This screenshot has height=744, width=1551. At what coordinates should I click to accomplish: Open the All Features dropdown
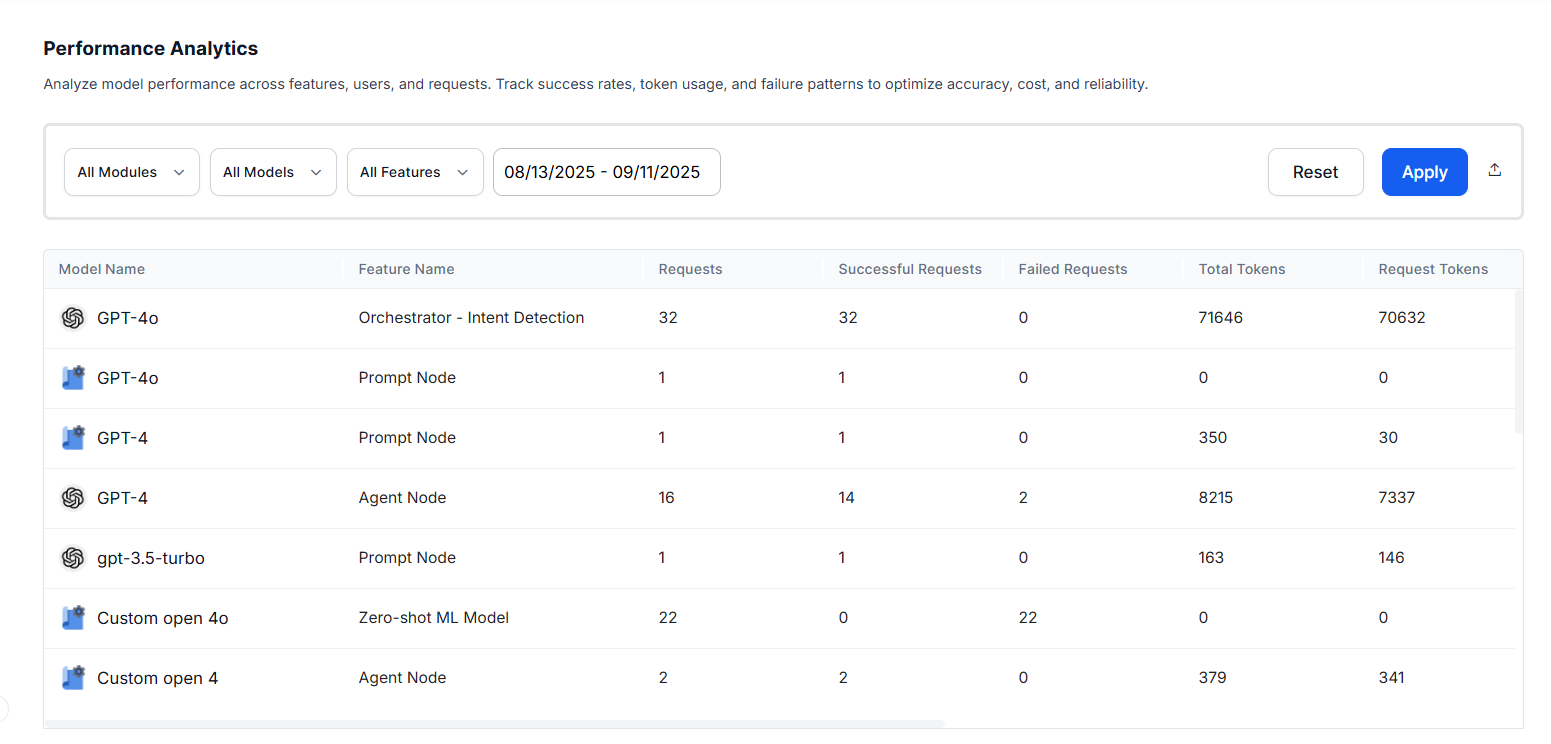pyautogui.click(x=414, y=171)
